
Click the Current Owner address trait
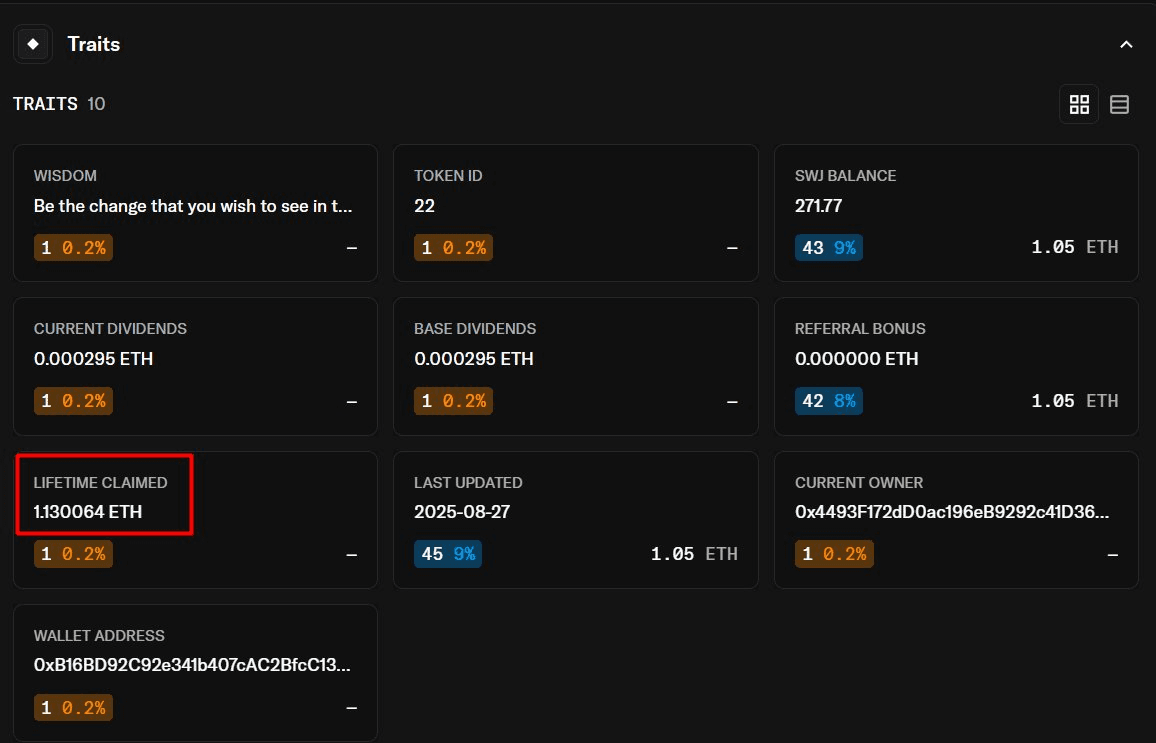tap(956, 519)
